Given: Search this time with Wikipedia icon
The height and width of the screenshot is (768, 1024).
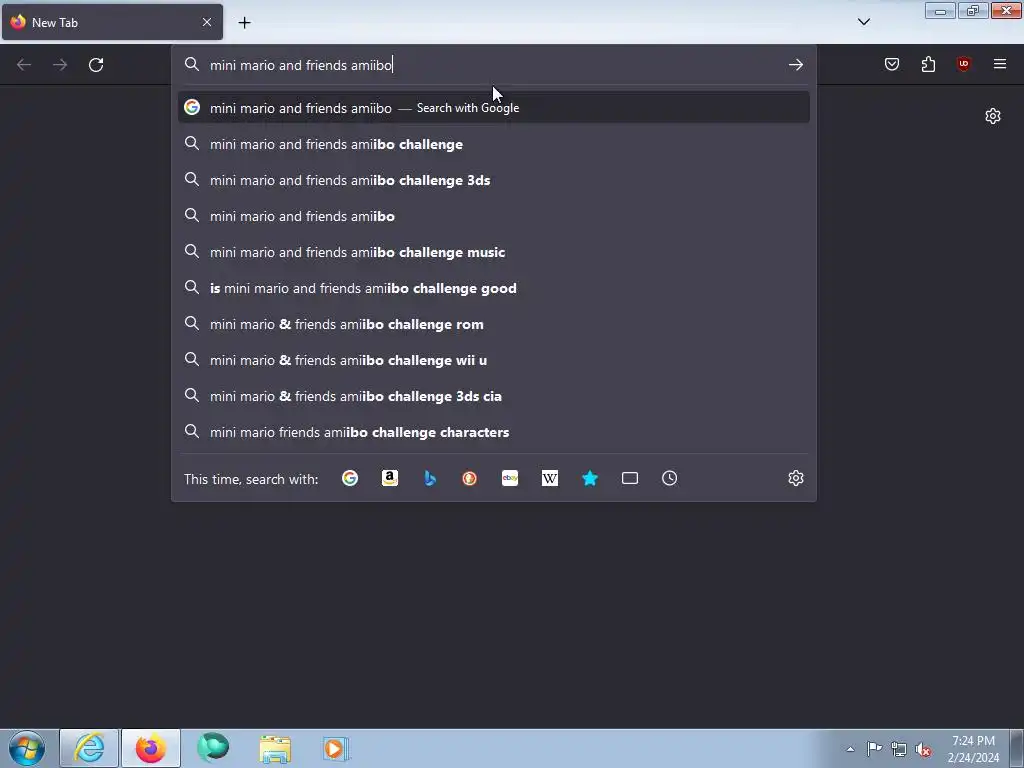Looking at the screenshot, I should (x=550, y=479).
